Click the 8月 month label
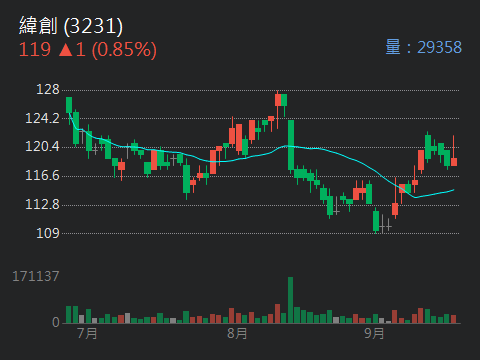 point(237,333)
